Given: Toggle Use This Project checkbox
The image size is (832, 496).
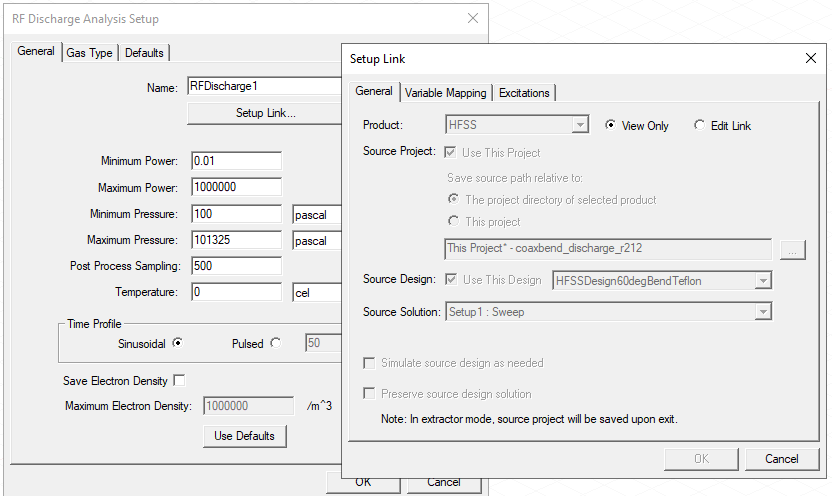Looking at the screenshot, I should pyautogui.click(x=450, y=152).
